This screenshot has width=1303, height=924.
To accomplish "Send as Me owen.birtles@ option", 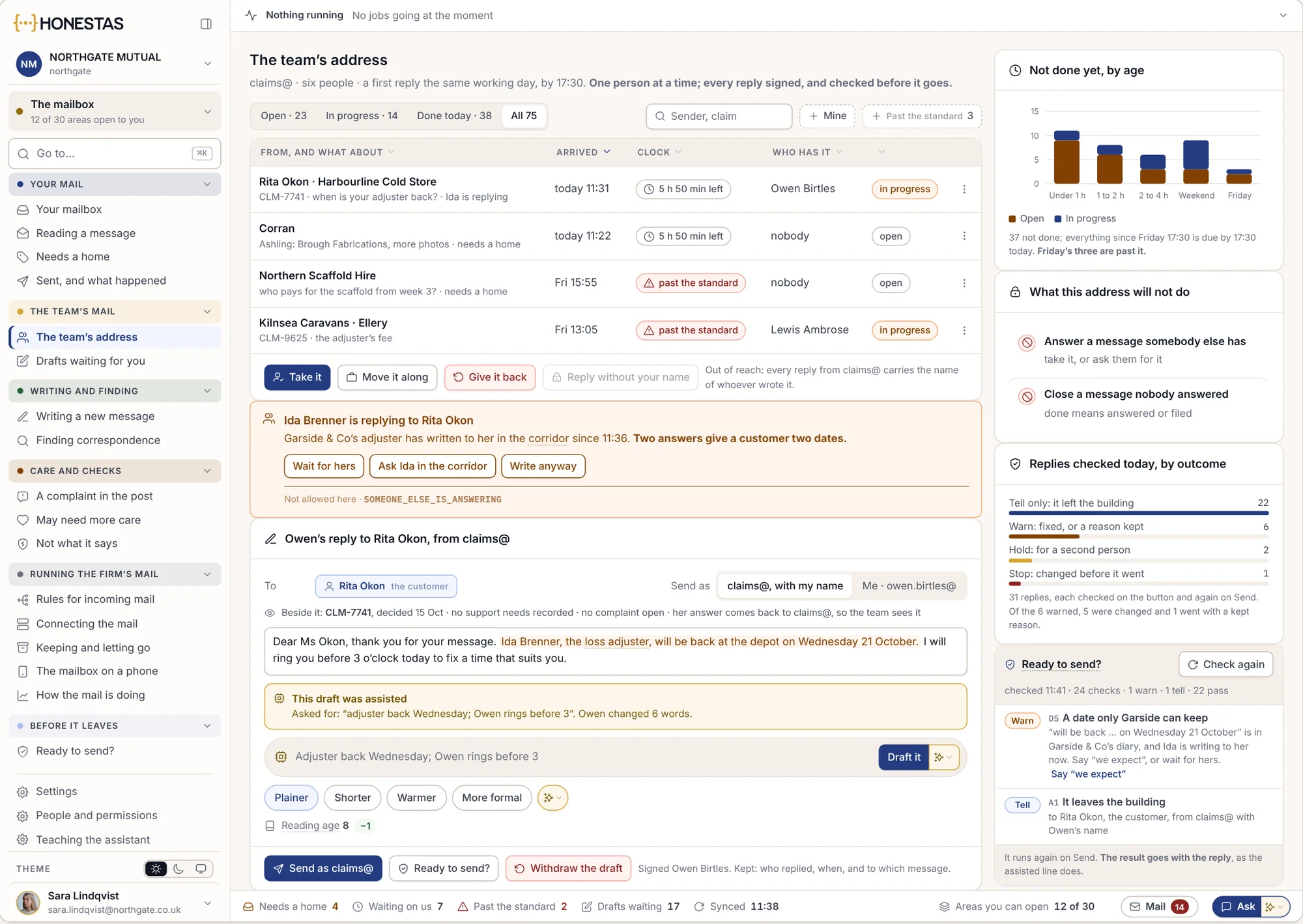I will click(909, 586).
